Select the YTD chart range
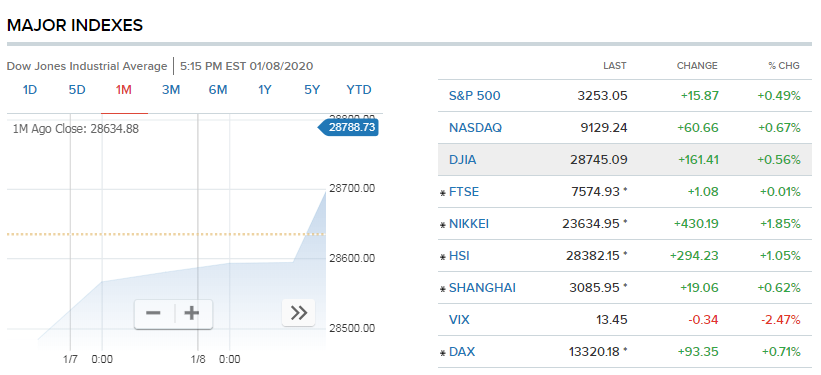The height and width of the screenshot is (375, 821). (x=359, y=90)
